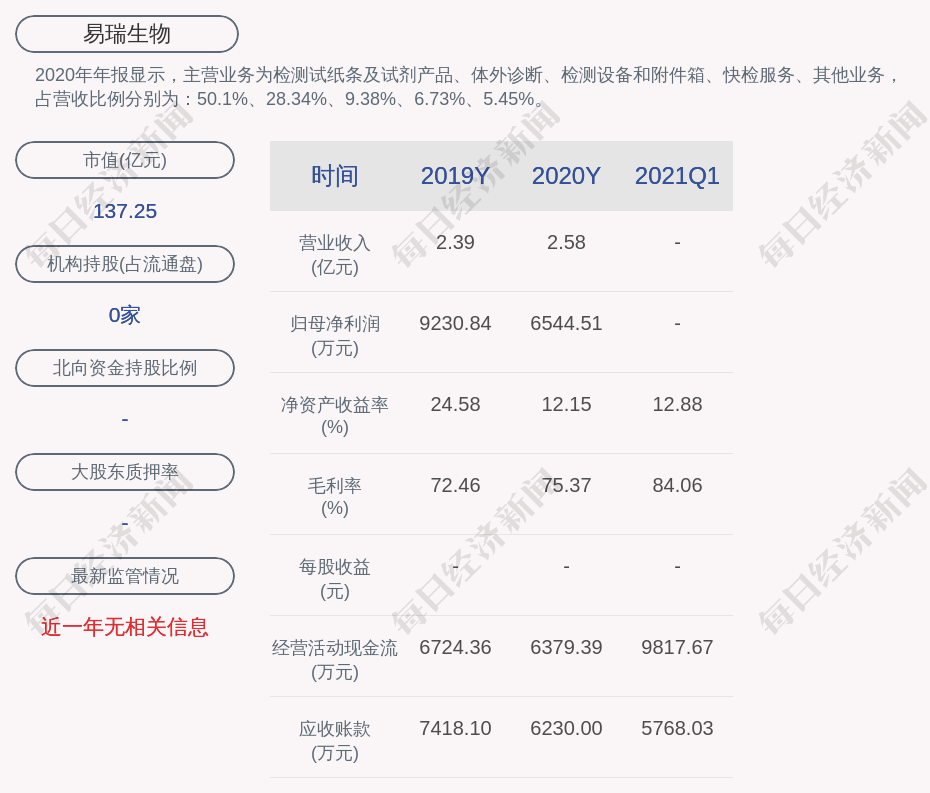The image size is (930, 793).
Task: Click the 时间 column header
Action: coord(335,176)
